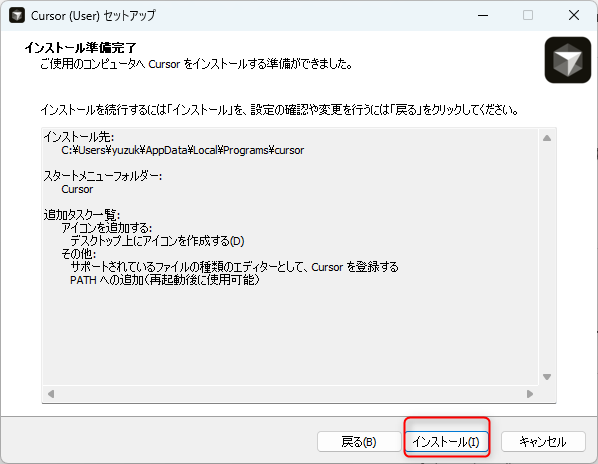Click the インストール(I) button
Image resolution: width=598 pixels, height=464 pixels.
point(446,442)
